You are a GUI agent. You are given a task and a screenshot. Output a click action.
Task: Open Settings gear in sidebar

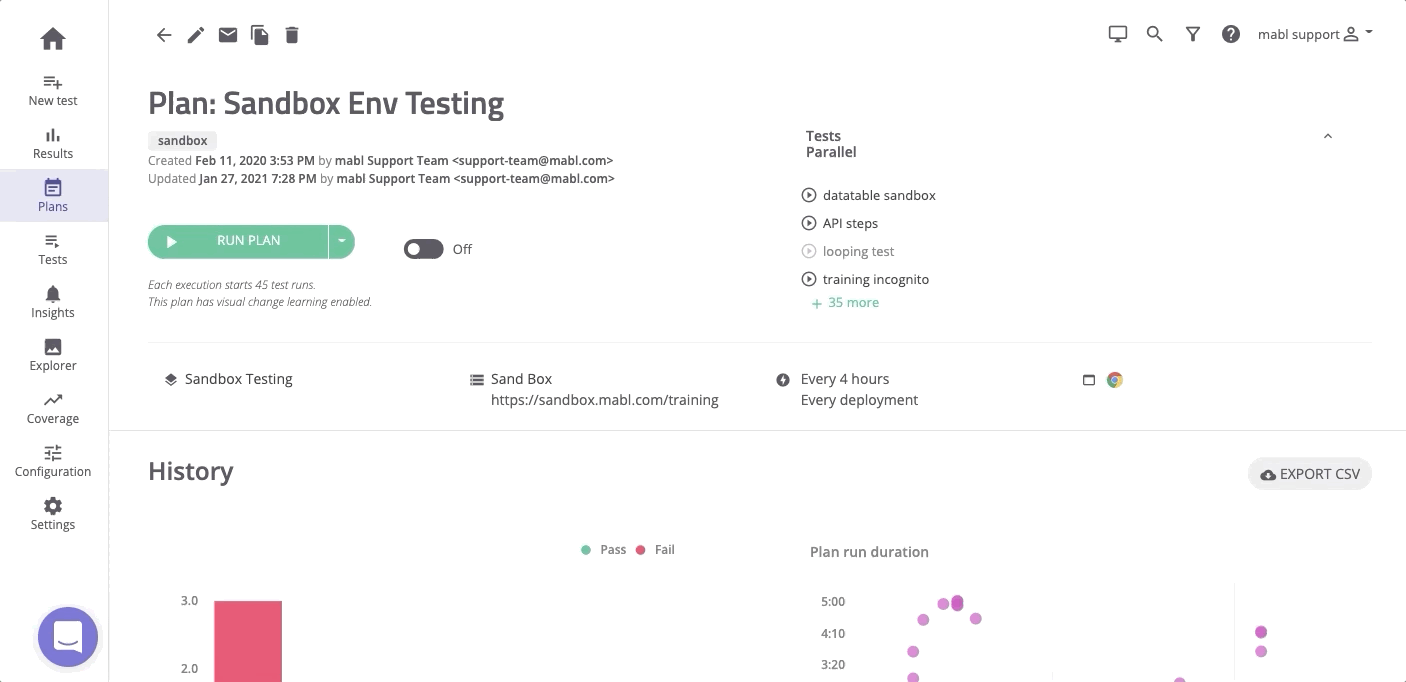click(x=53, y=514)
